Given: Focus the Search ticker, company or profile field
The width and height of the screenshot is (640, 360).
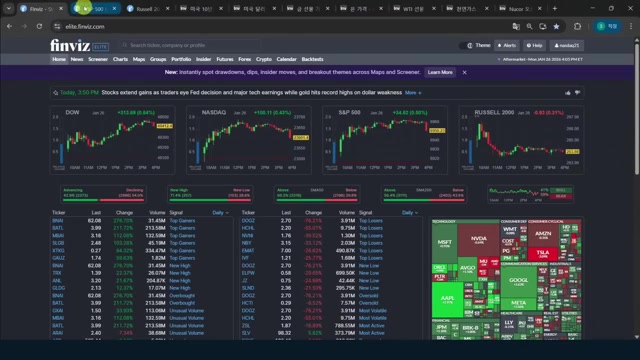Looking at the screenshot, I should (x=190, y=45).
